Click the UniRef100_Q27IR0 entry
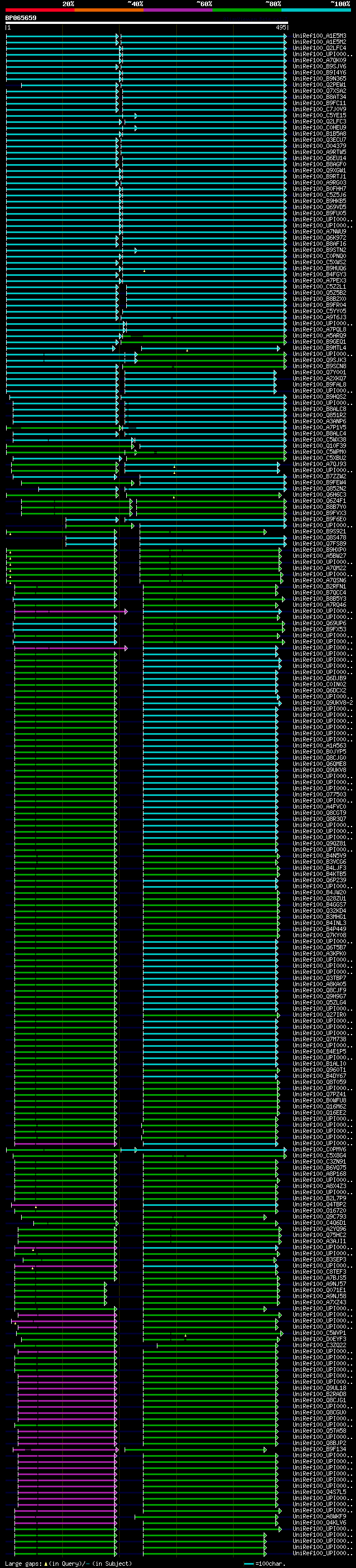Image resolution: width=356 pixels, height=1568 pixels. (x=319, y=1015)
